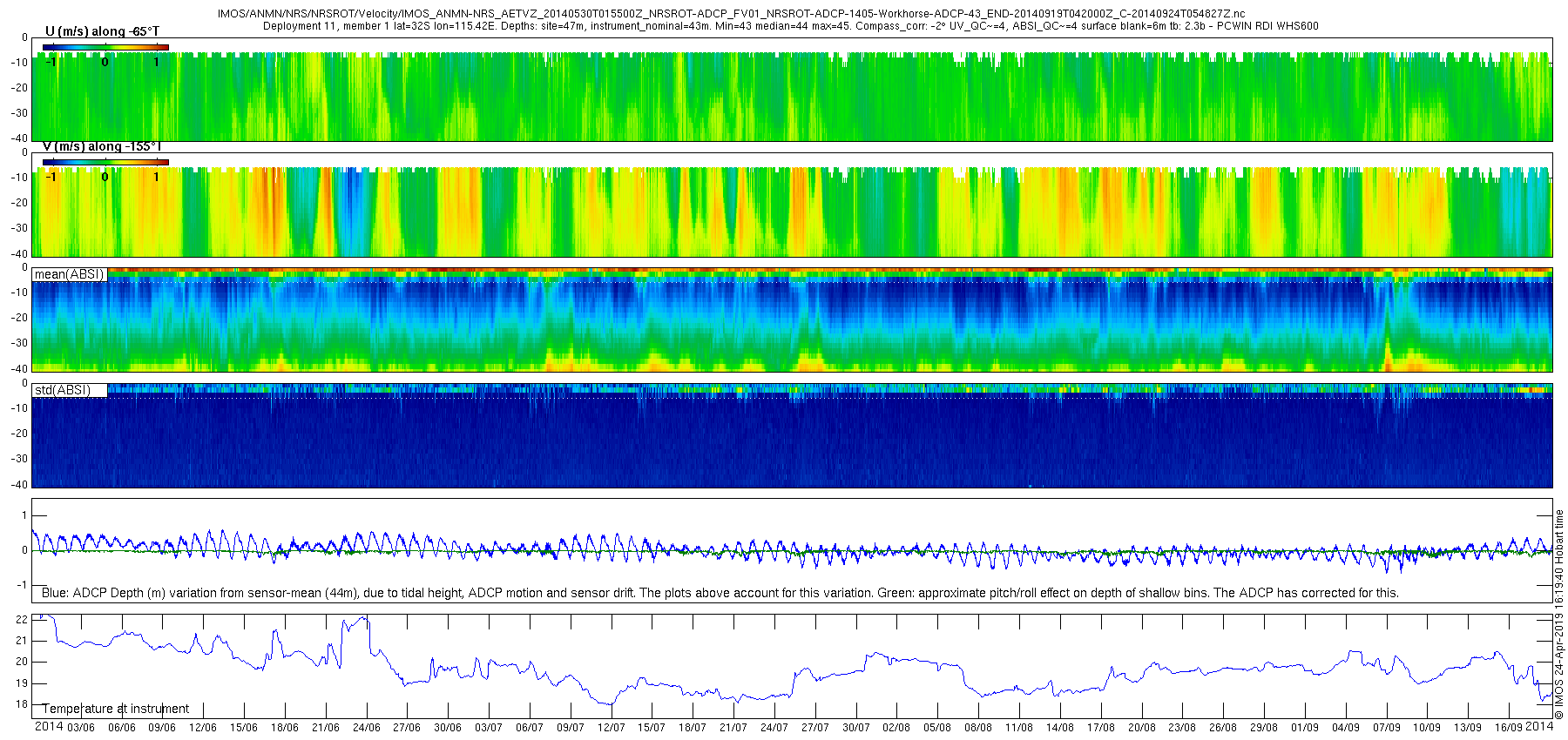Select the 'Deployment 11, member 1' info line

790,26
